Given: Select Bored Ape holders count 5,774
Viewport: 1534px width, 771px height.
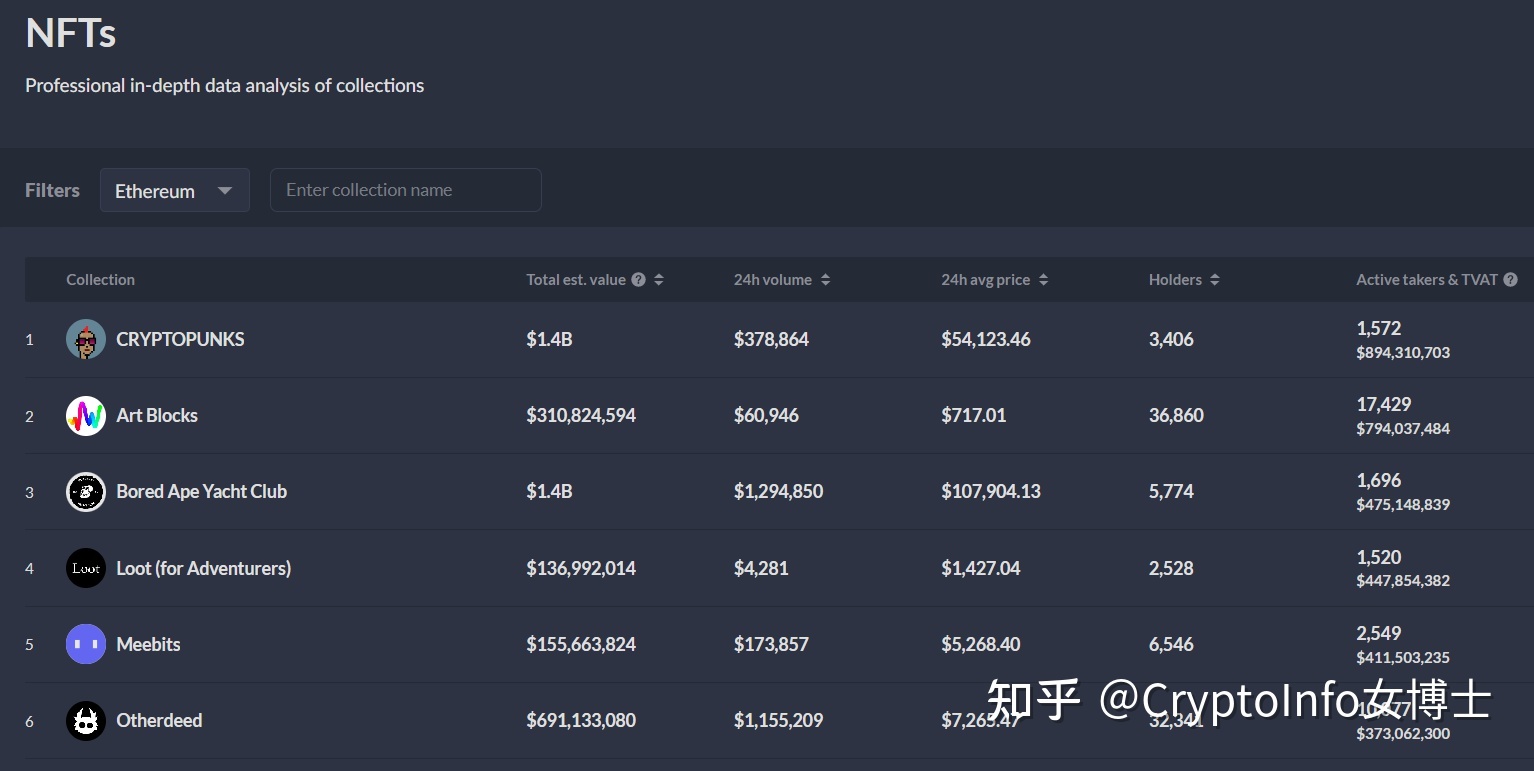Looking at the screenshot, I should coord(1171,492).
